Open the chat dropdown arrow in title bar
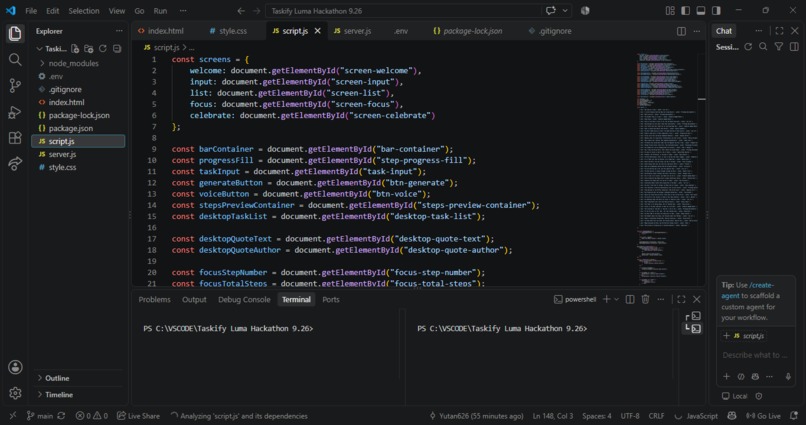 coord(565,10)
